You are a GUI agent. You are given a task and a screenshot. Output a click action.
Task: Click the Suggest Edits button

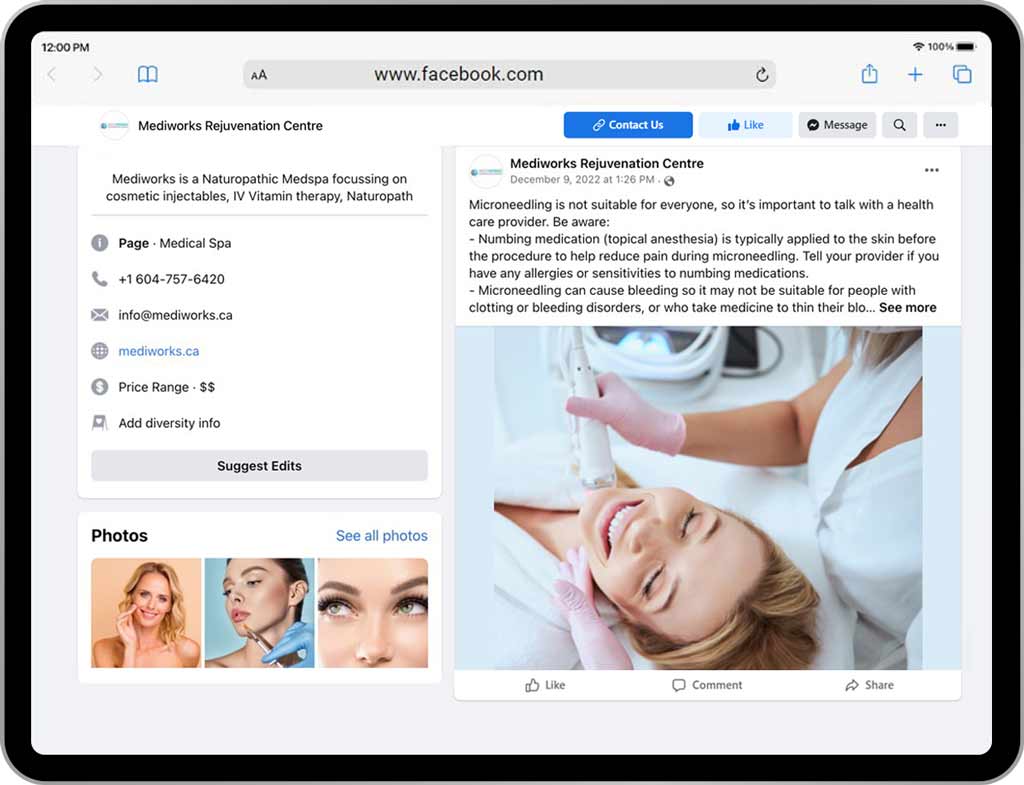pyautogui.click(x=259, y=466)
